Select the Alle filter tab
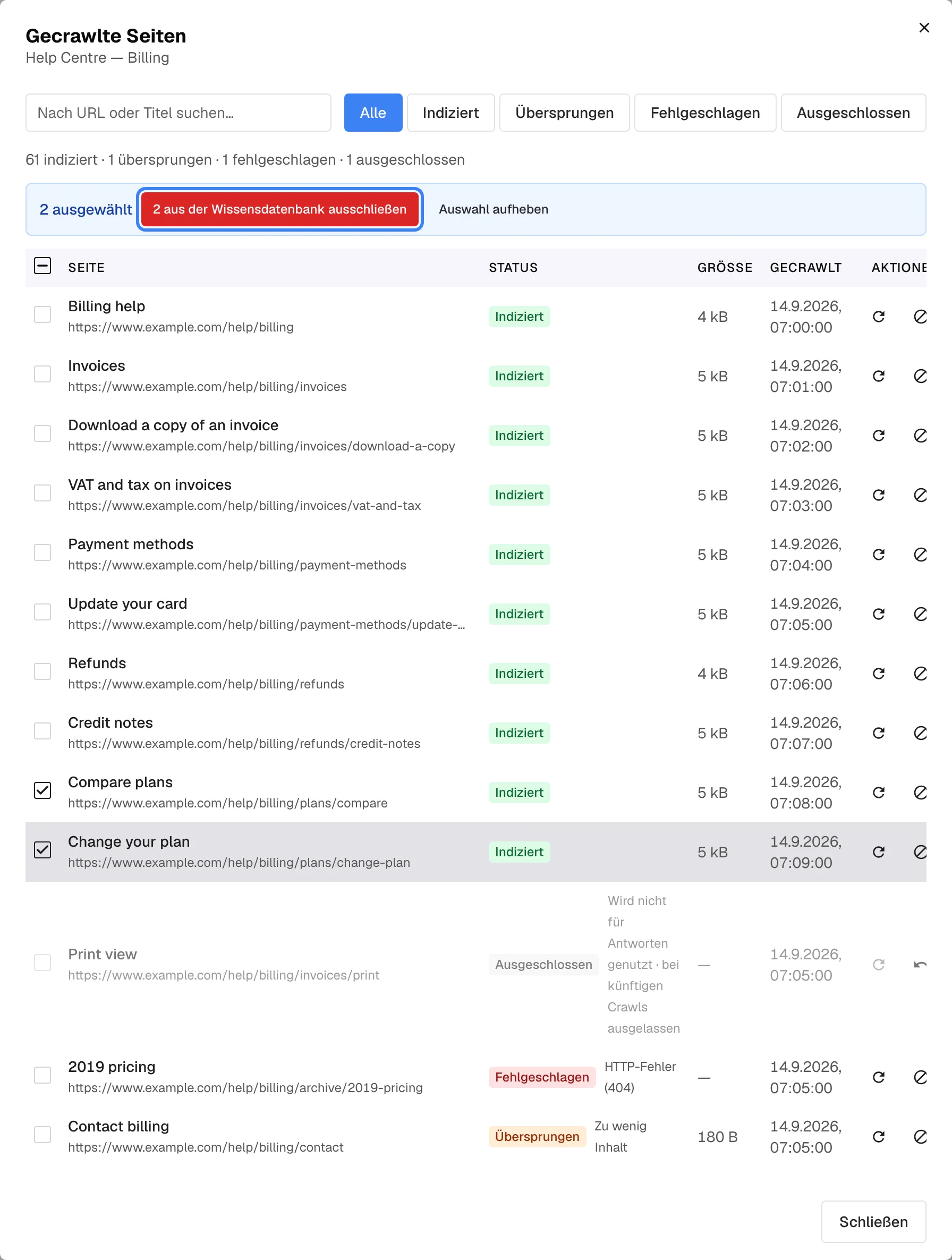Image resolution: width=952 pixels, height=1260 pixels. (373, 113)
